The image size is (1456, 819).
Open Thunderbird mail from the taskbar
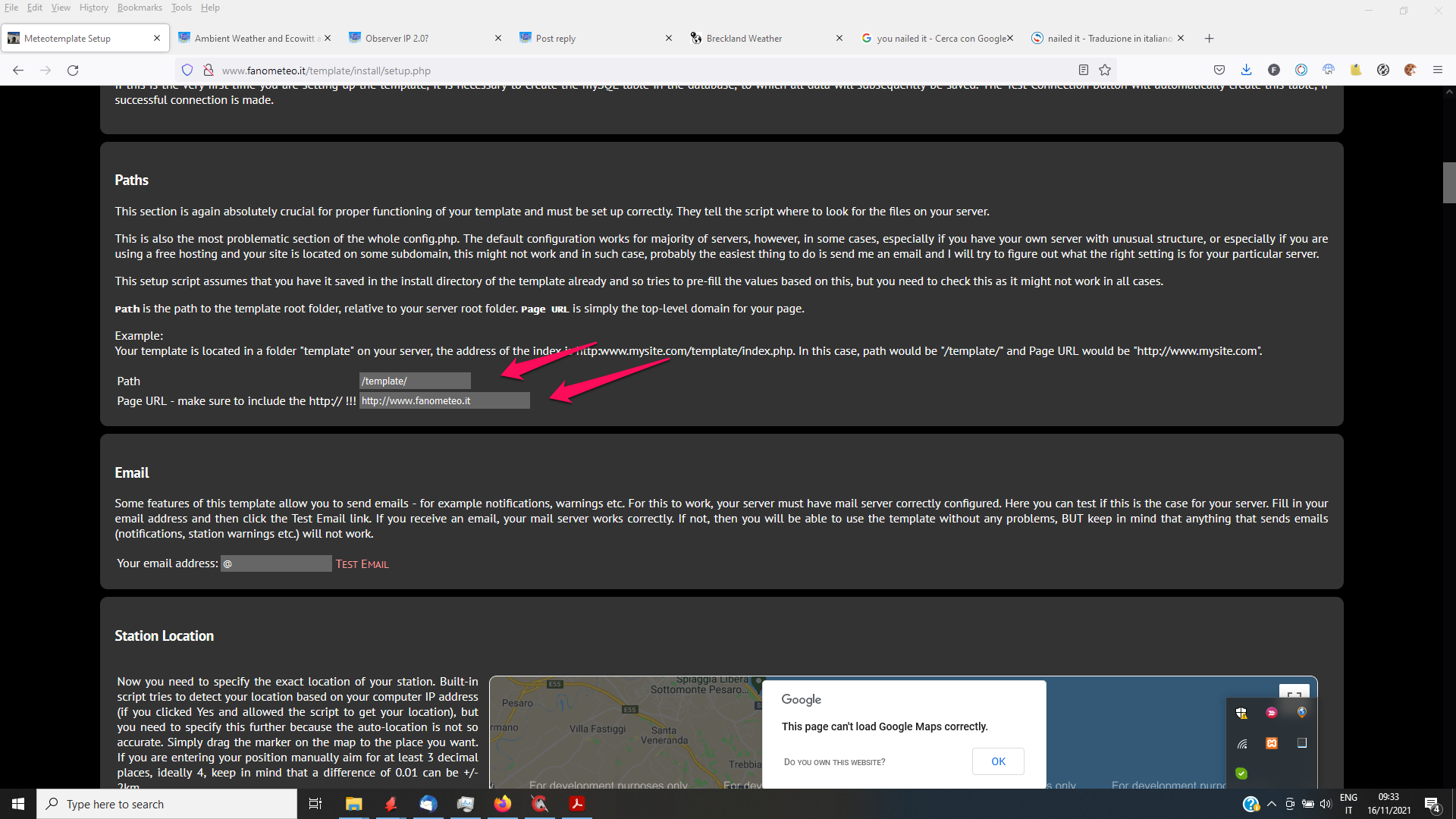(428, 804)
